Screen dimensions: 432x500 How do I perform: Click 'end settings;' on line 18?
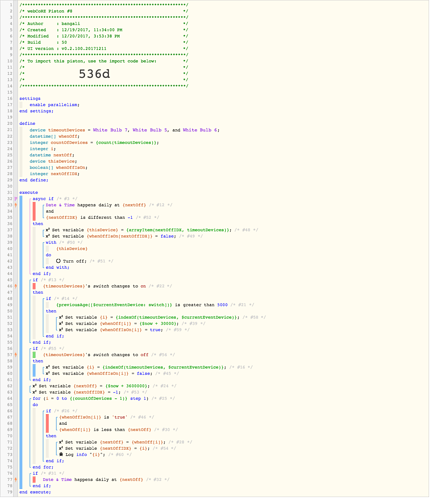click(x=36, y=112)
